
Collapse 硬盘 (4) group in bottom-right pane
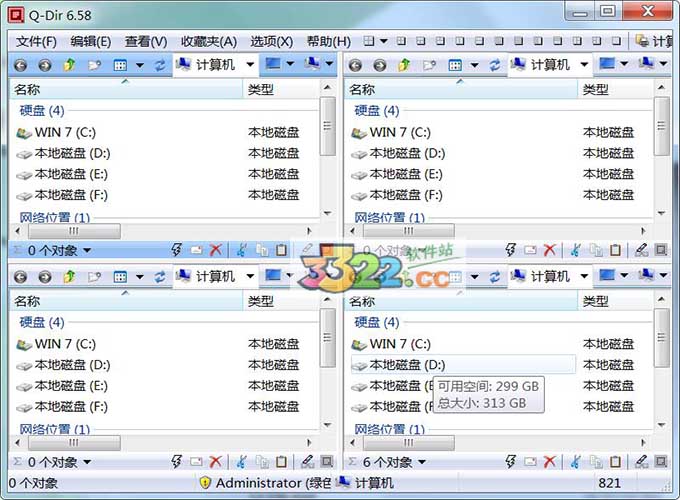tap(376, 322)
